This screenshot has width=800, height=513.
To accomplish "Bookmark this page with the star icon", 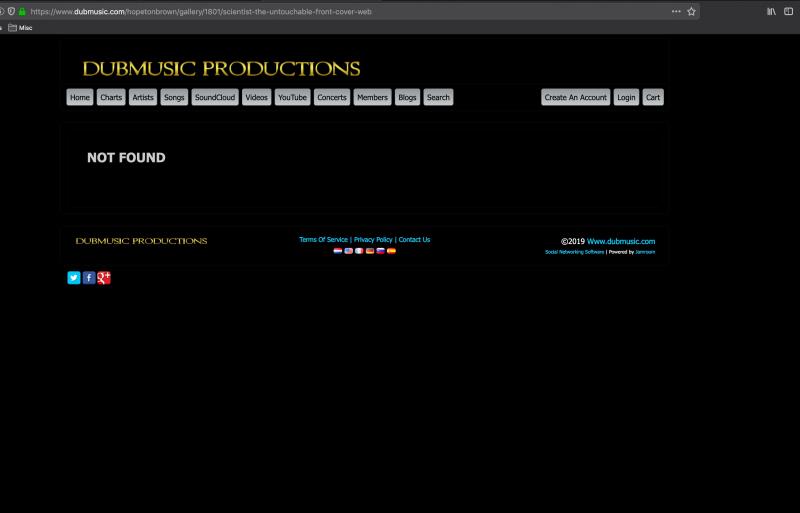I will pyautogui.click(x=691, y=11).
